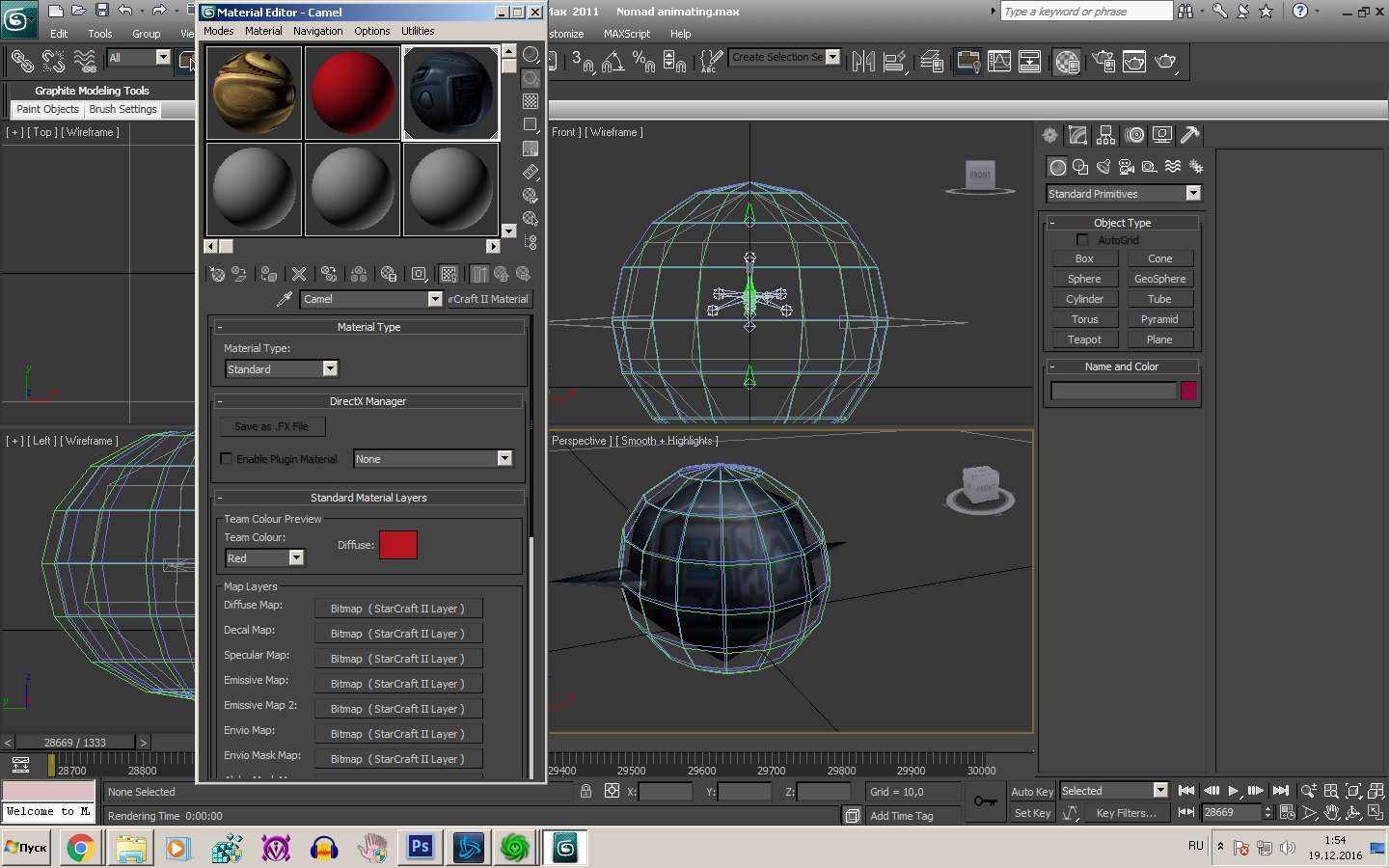This screenshot has height=868, width=1389.
Task: Toggle Key Mode icon near frame field
Action: point(1186,812)
